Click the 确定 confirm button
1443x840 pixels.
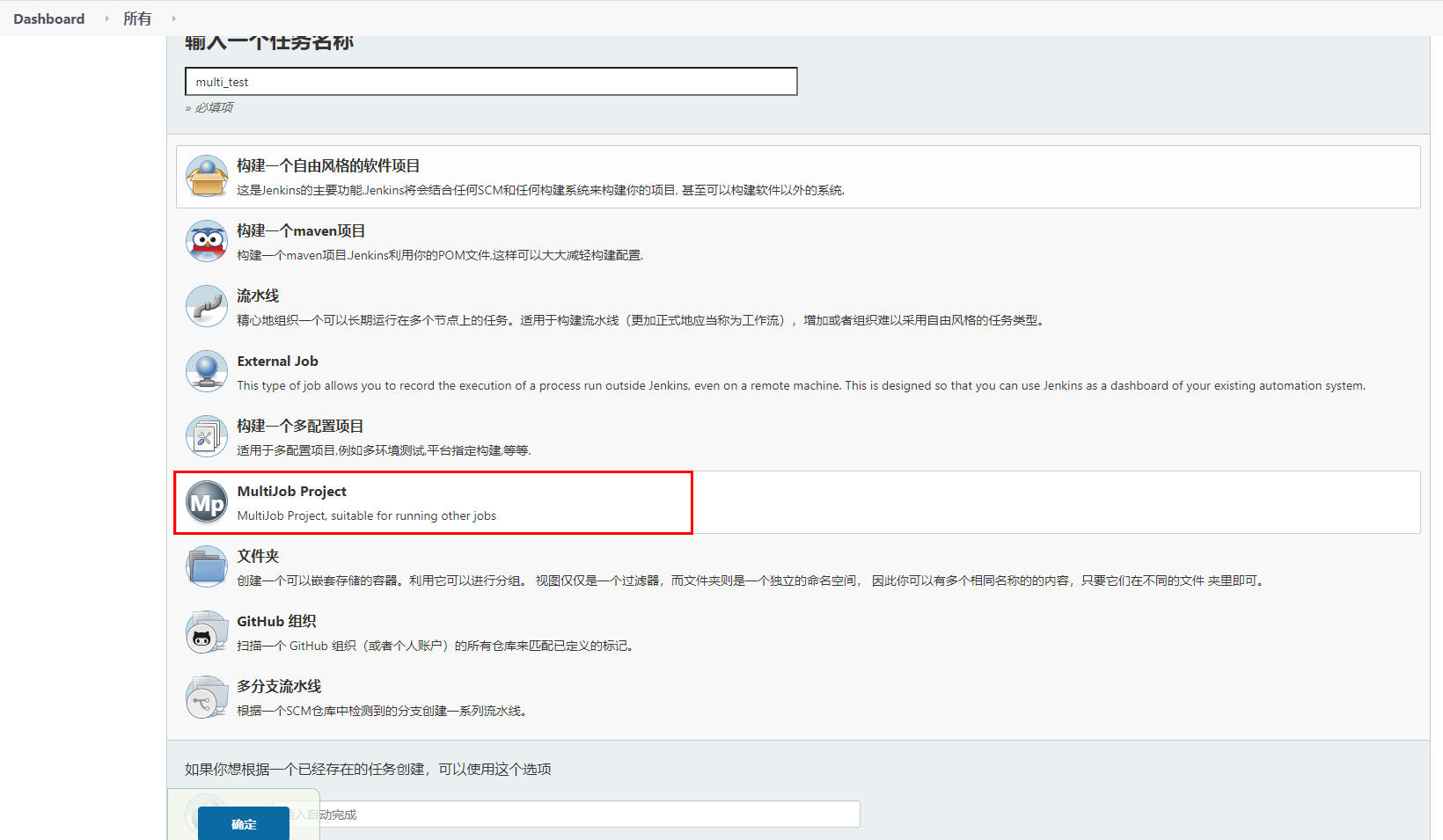tap(244, 824)
